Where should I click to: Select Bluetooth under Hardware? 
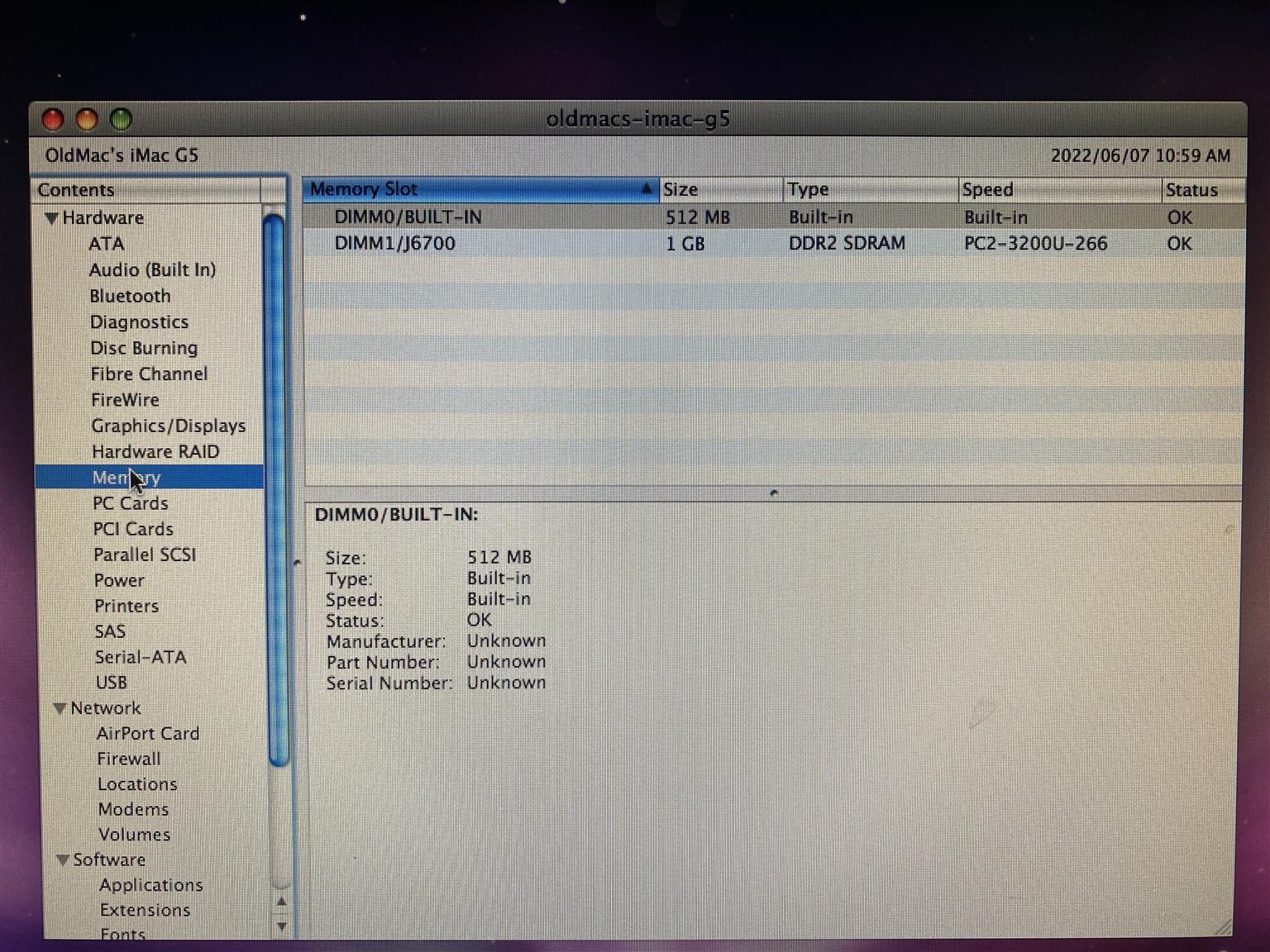coord(130,296)
